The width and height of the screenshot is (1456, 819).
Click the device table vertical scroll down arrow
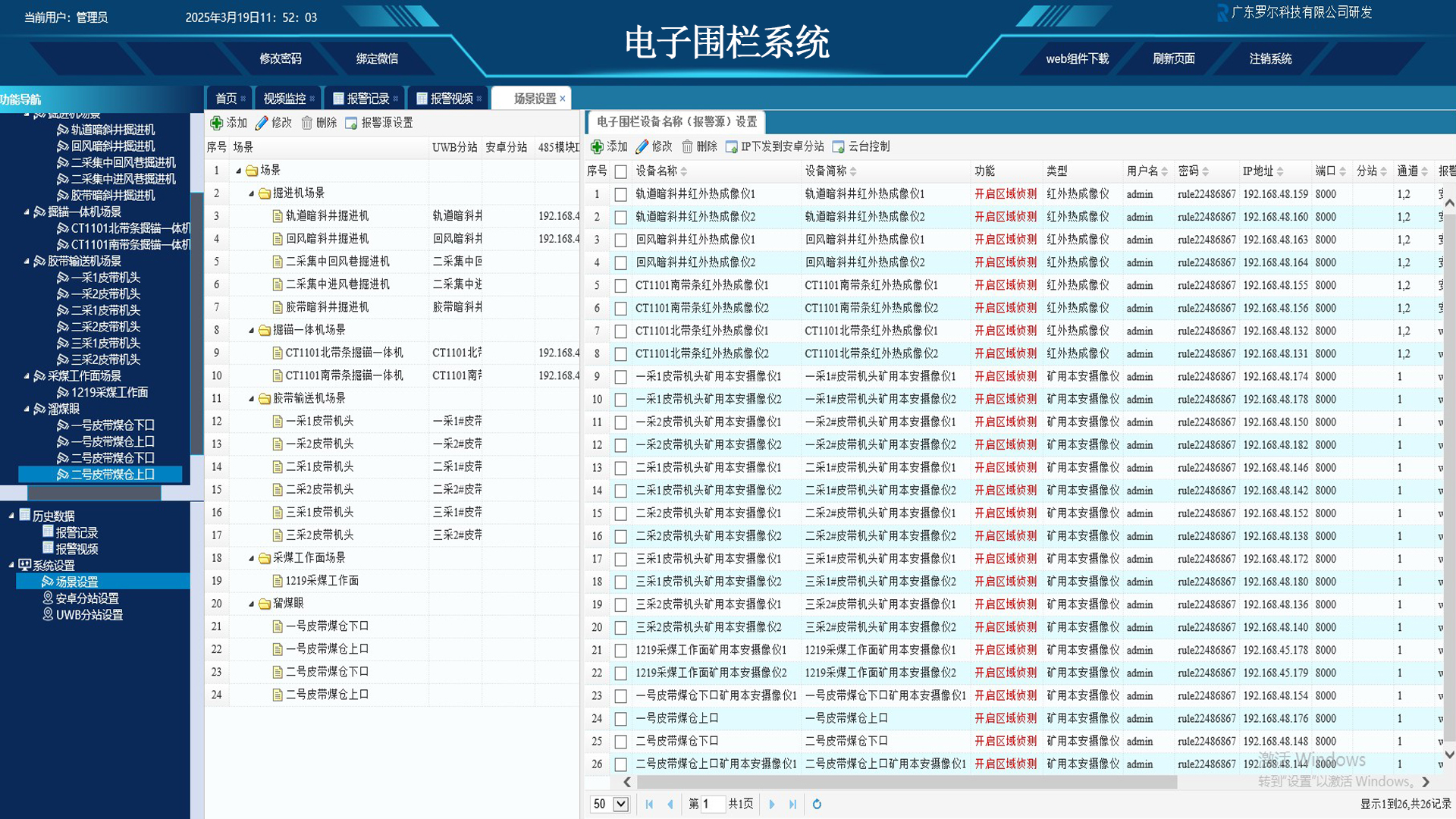1449,755
